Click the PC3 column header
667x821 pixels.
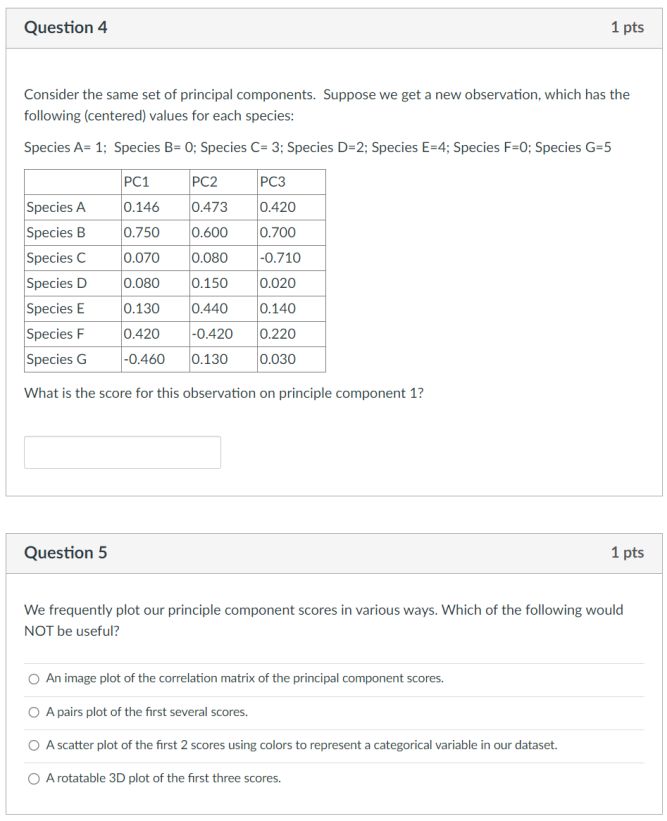pos(268,181)
